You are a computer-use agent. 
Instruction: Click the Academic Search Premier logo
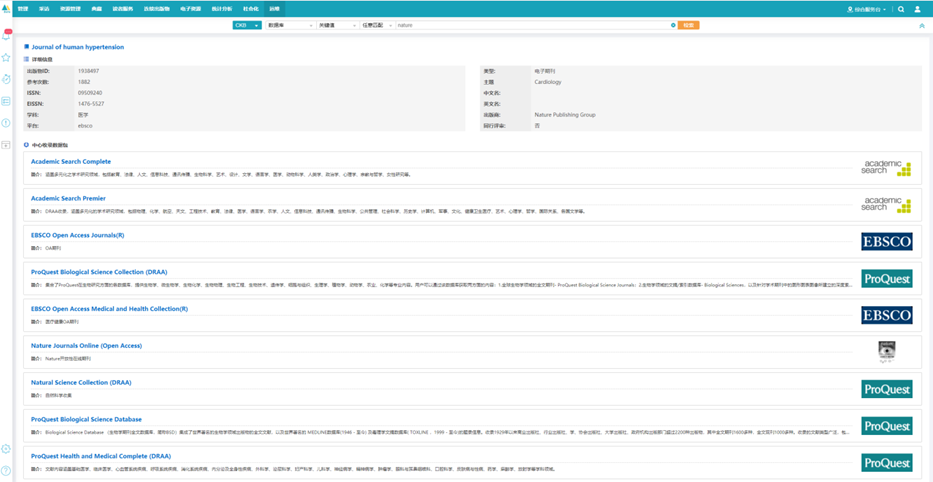tap(886, 205)
